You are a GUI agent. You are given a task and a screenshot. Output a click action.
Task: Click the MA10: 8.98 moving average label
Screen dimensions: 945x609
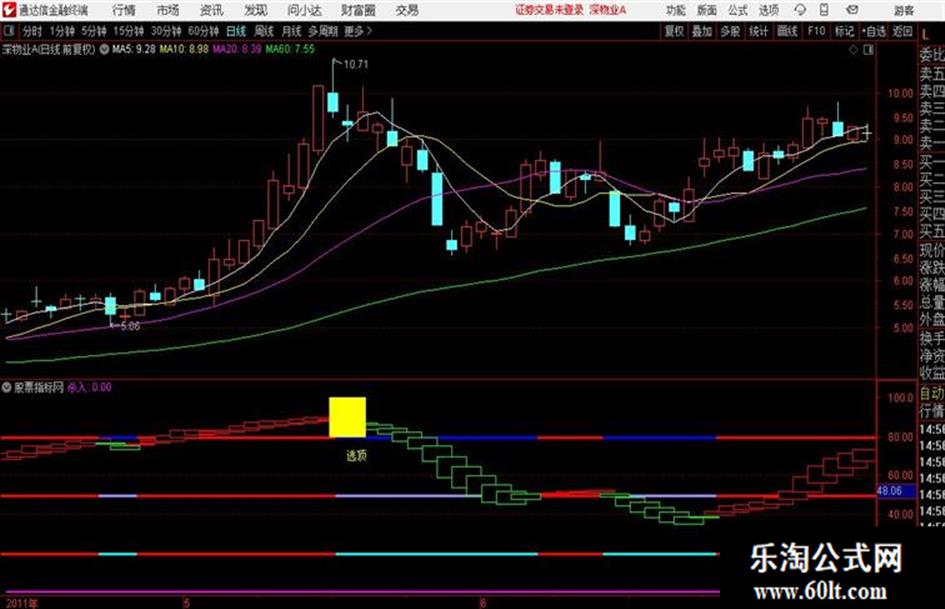coord(184,49)
